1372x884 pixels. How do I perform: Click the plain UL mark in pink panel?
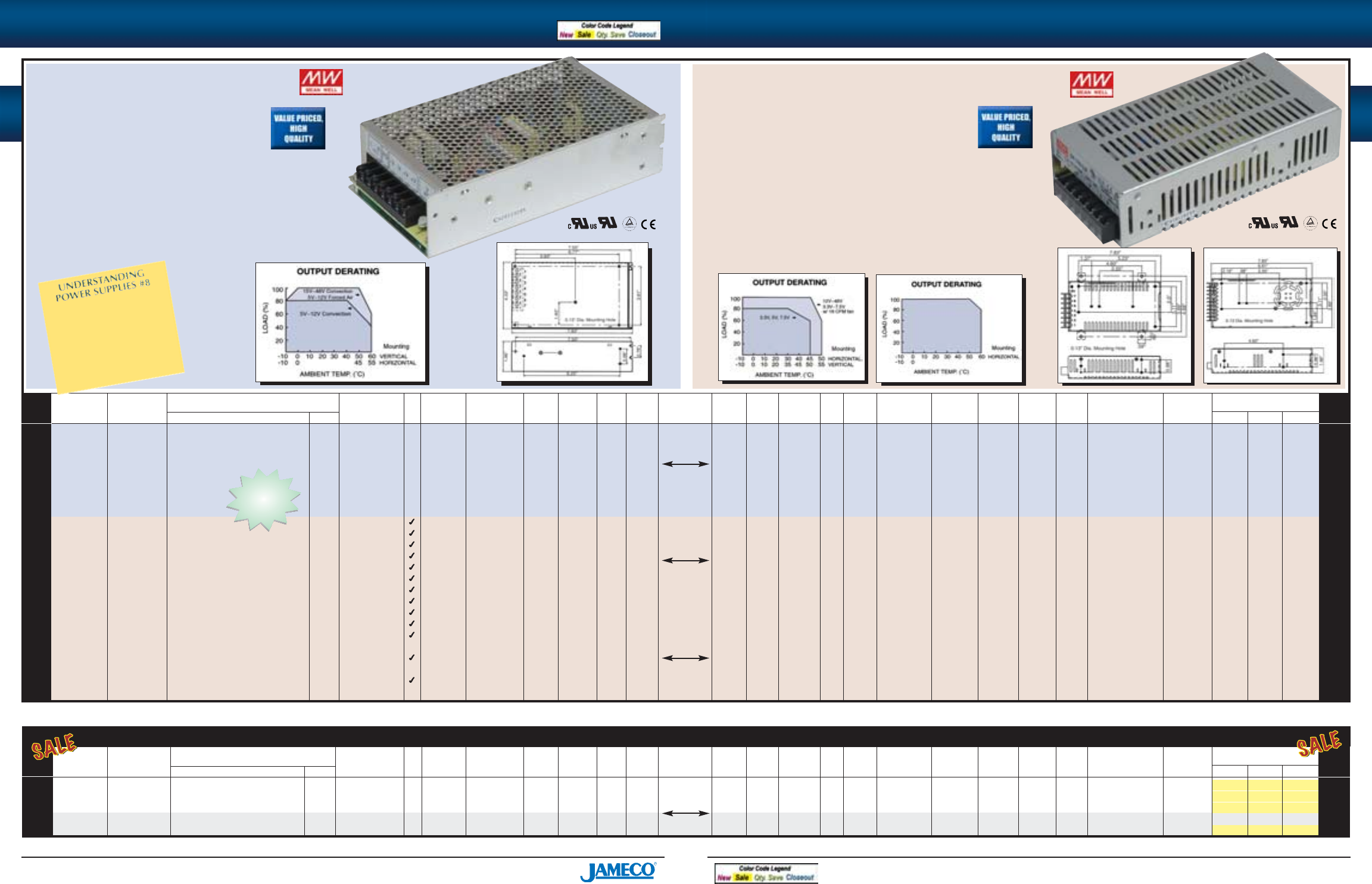pyautogui.click(x=1289, y=221)
